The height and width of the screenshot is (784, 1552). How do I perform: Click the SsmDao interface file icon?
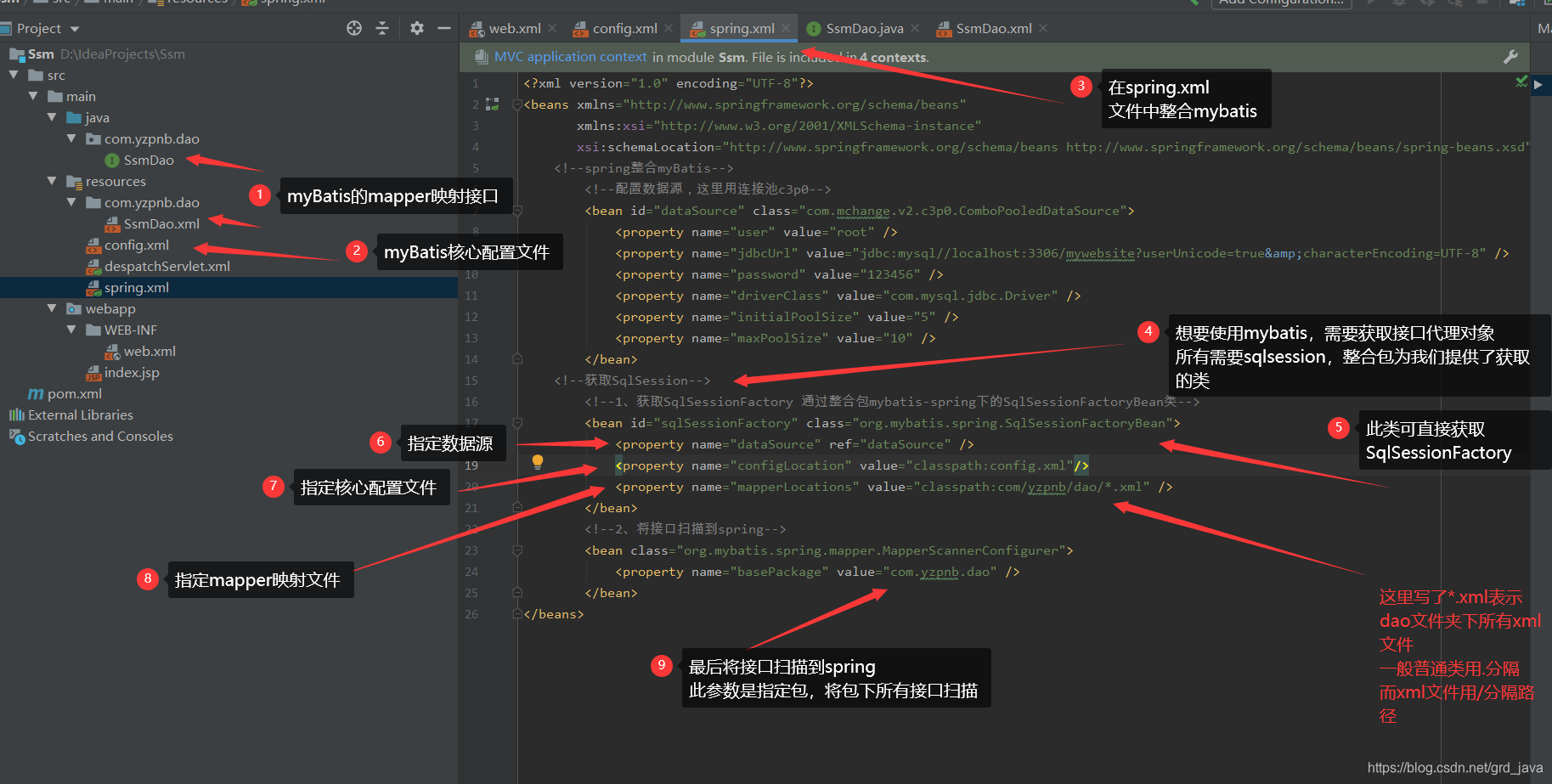click(x=111, y=160)
